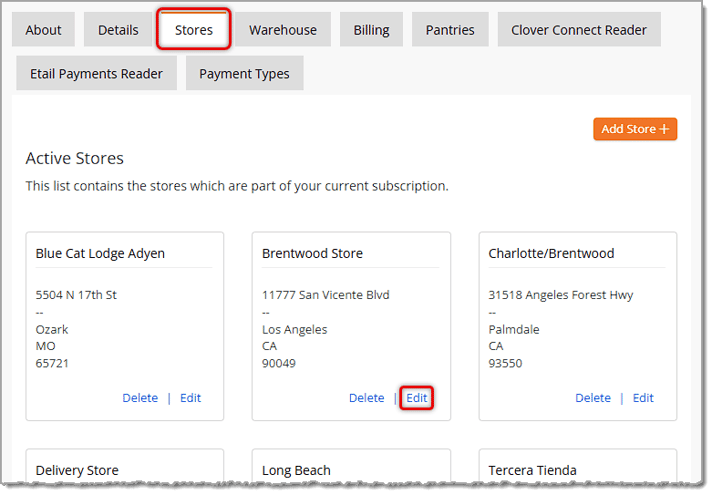
Task: Select the Payment Types tab
Action: pos(244,74)
